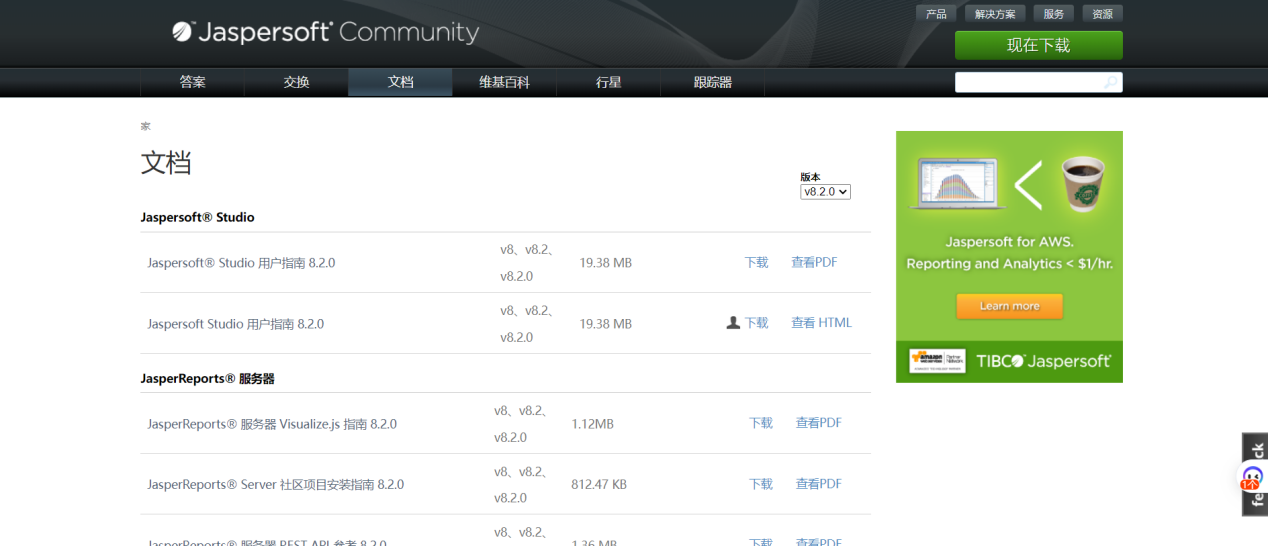Click the green 现在下载 button
This screenshot has width=1268, height=546.
click(1038, 45)
